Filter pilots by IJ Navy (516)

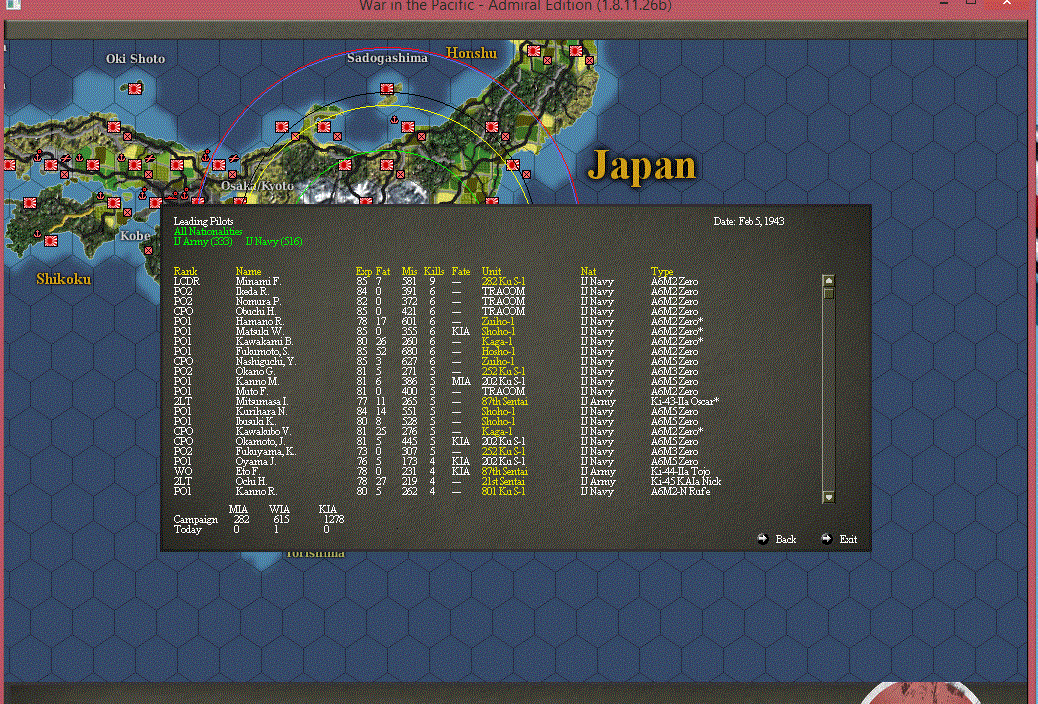274,242
